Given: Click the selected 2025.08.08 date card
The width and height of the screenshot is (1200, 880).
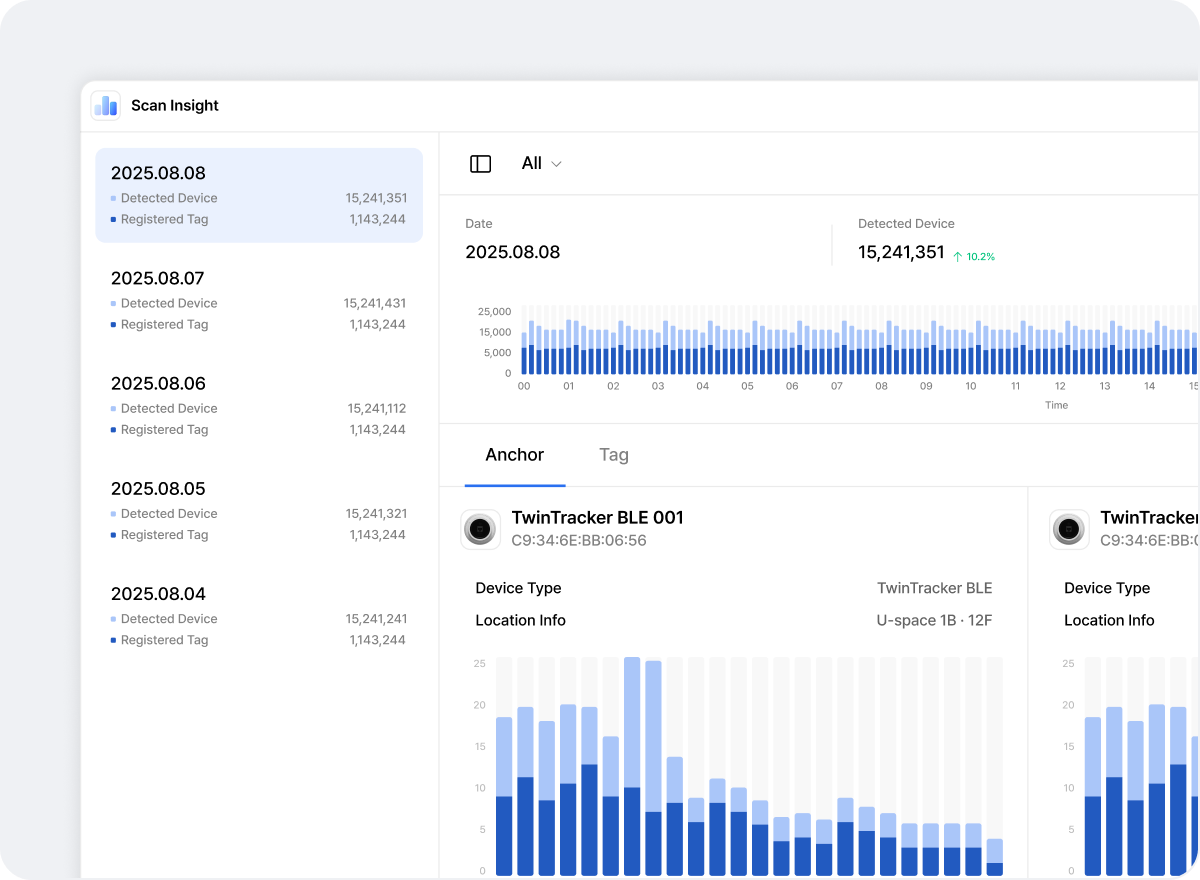Looking at the screenshot, I should (258, 195).
